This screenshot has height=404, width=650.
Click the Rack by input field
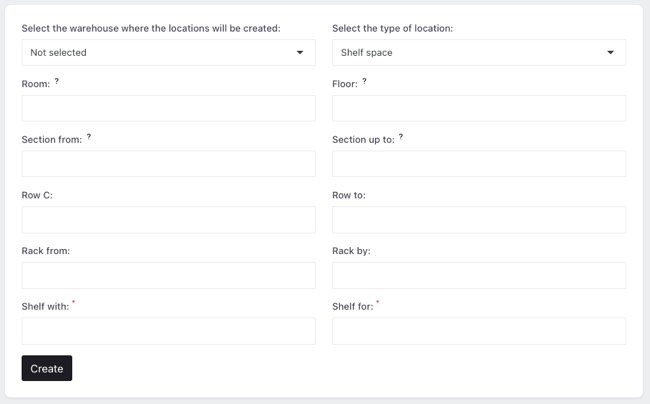[x=479, y=275]
